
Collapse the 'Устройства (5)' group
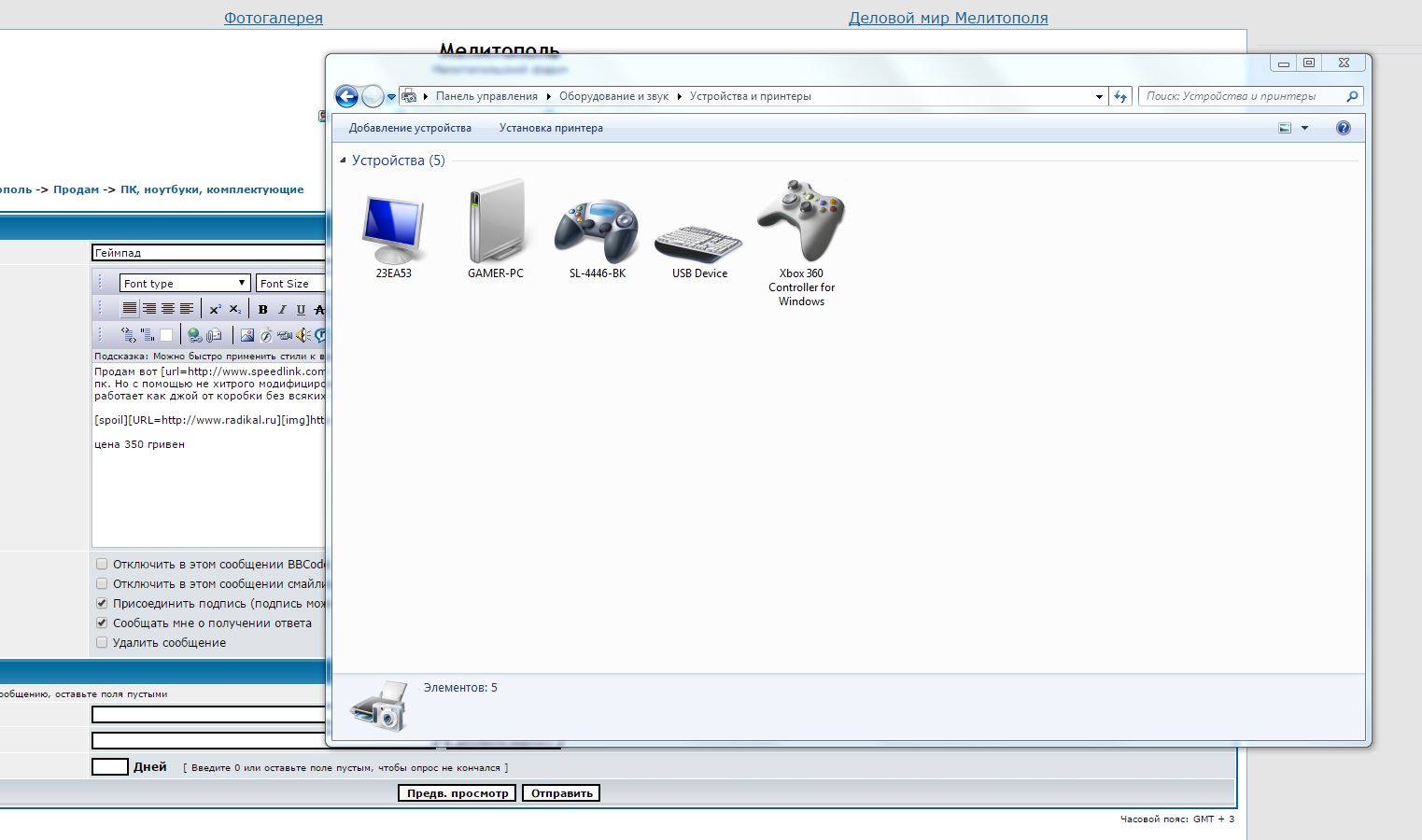click(x=344, y=161)
